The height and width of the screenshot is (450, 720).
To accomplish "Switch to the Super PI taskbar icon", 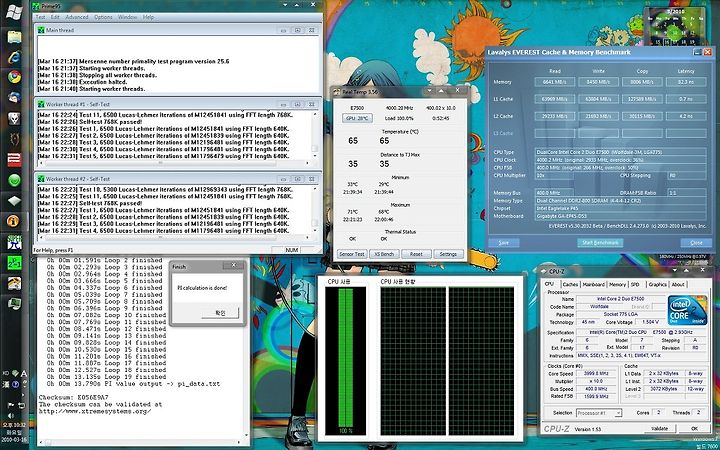I will 14,242.
